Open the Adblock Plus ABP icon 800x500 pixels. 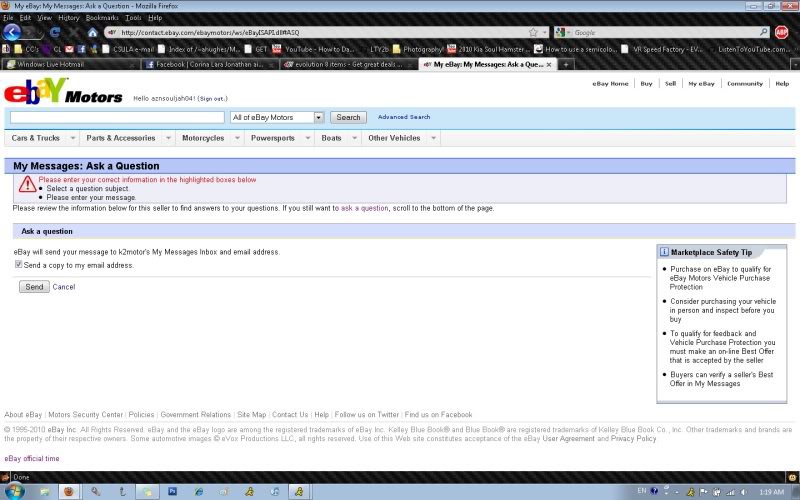pyautogui.click(x=781, y=32)
